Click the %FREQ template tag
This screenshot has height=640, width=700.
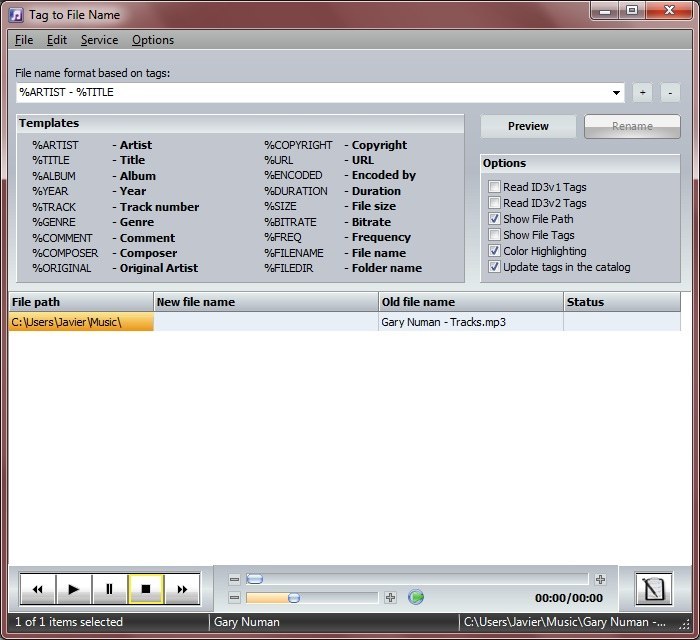[x=283, y=237]
